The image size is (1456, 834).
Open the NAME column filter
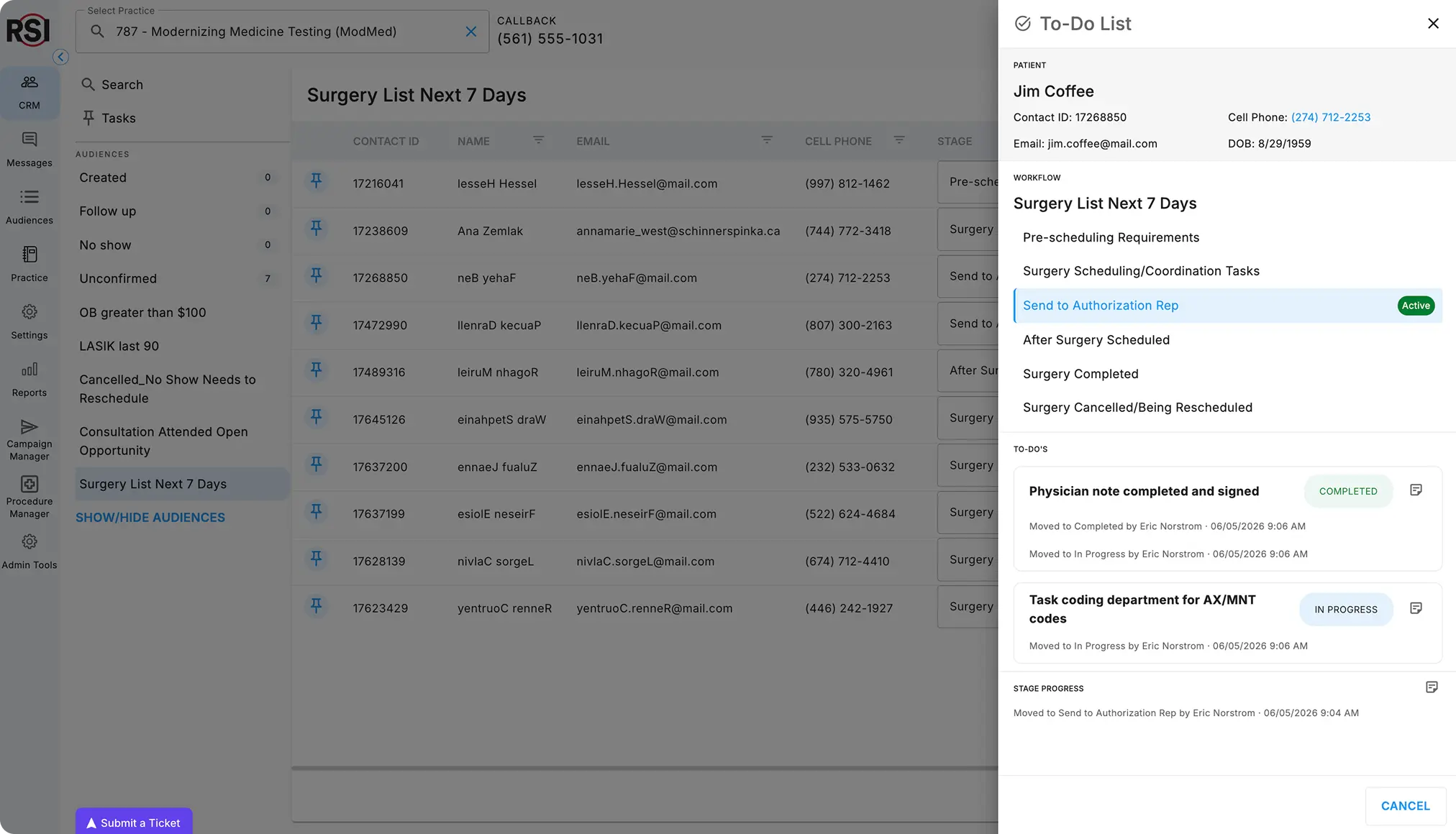538,140
